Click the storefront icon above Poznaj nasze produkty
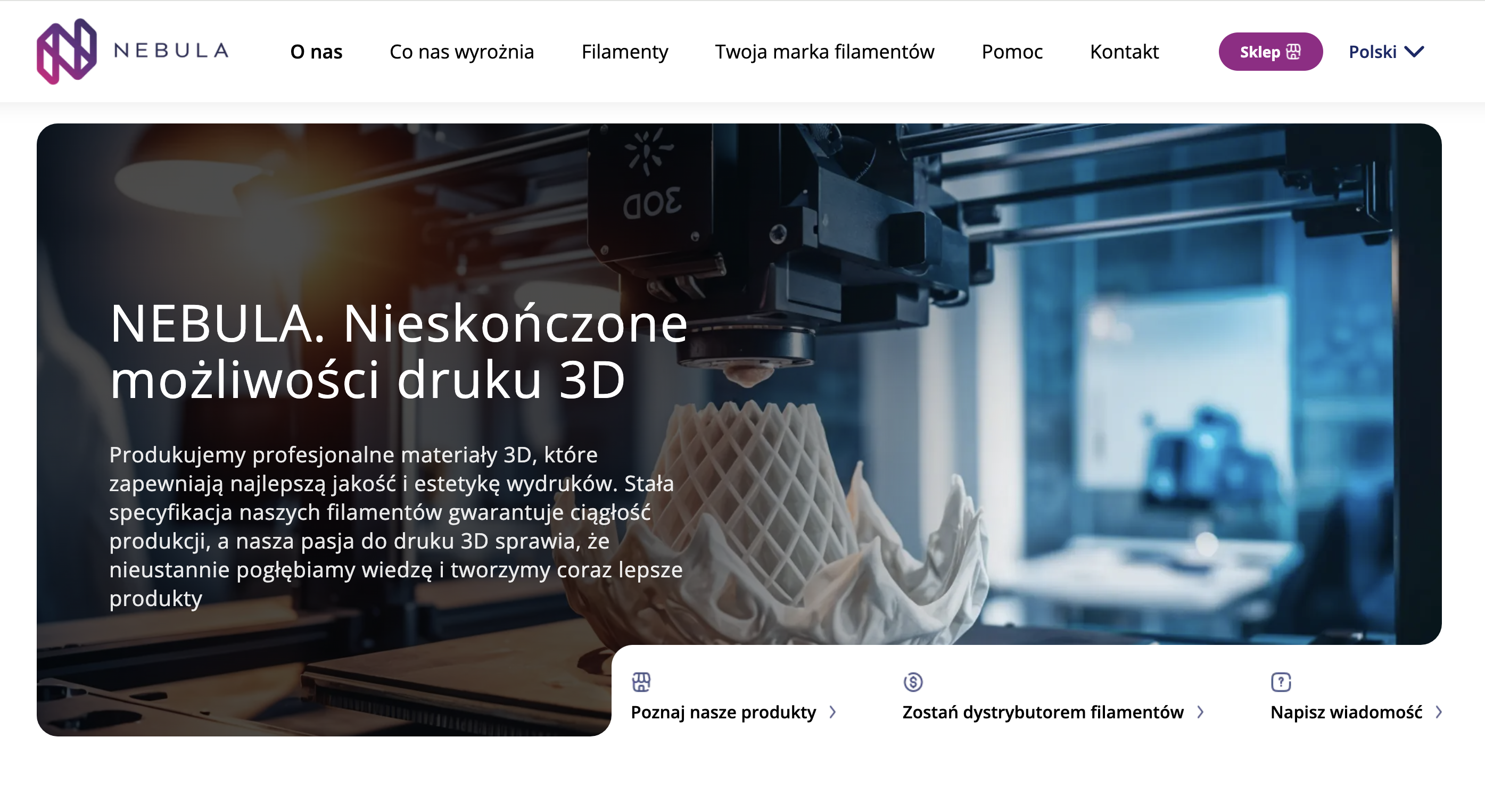This screenshot has width=1485, height=812. point(641,682)
